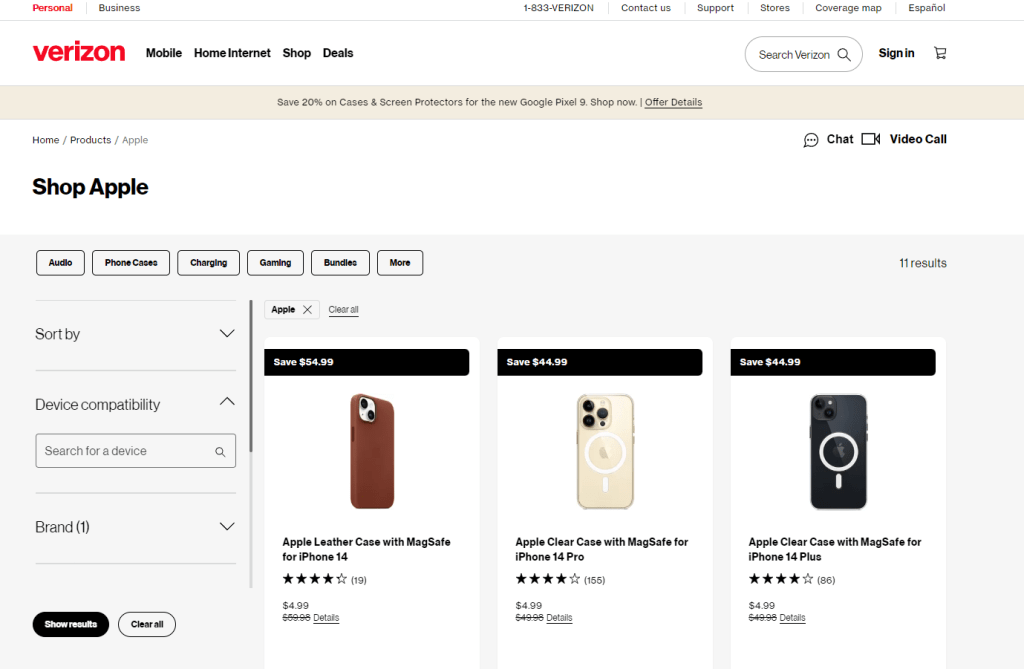This screenshot has width=1024, height=669.
Task: Click the star rating of Apple Leather Case
Action: pos(314,579)
